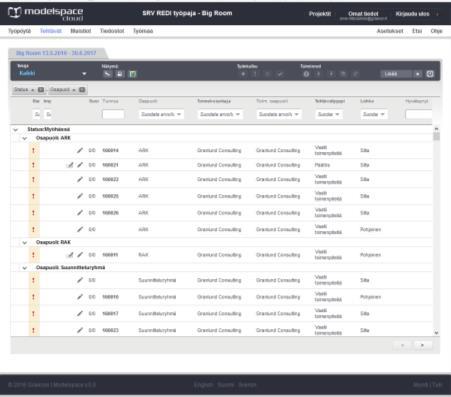Open the Lisää dropdown arrow

click(x=418, y=74)
